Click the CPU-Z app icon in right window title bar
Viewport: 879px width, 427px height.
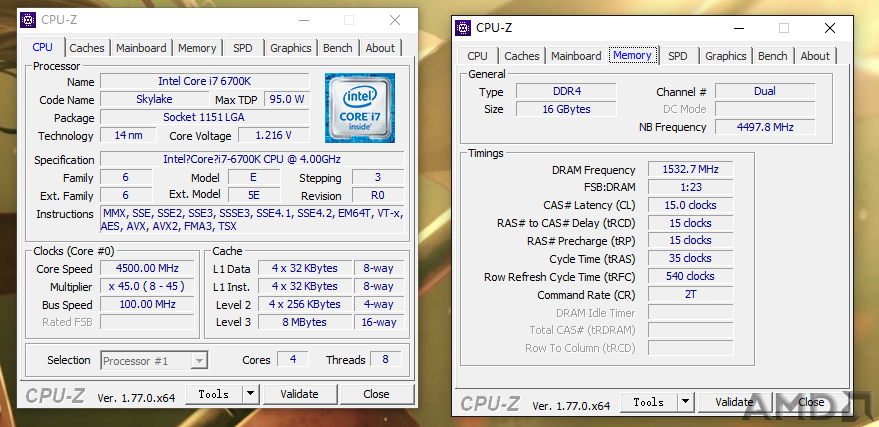463,28
